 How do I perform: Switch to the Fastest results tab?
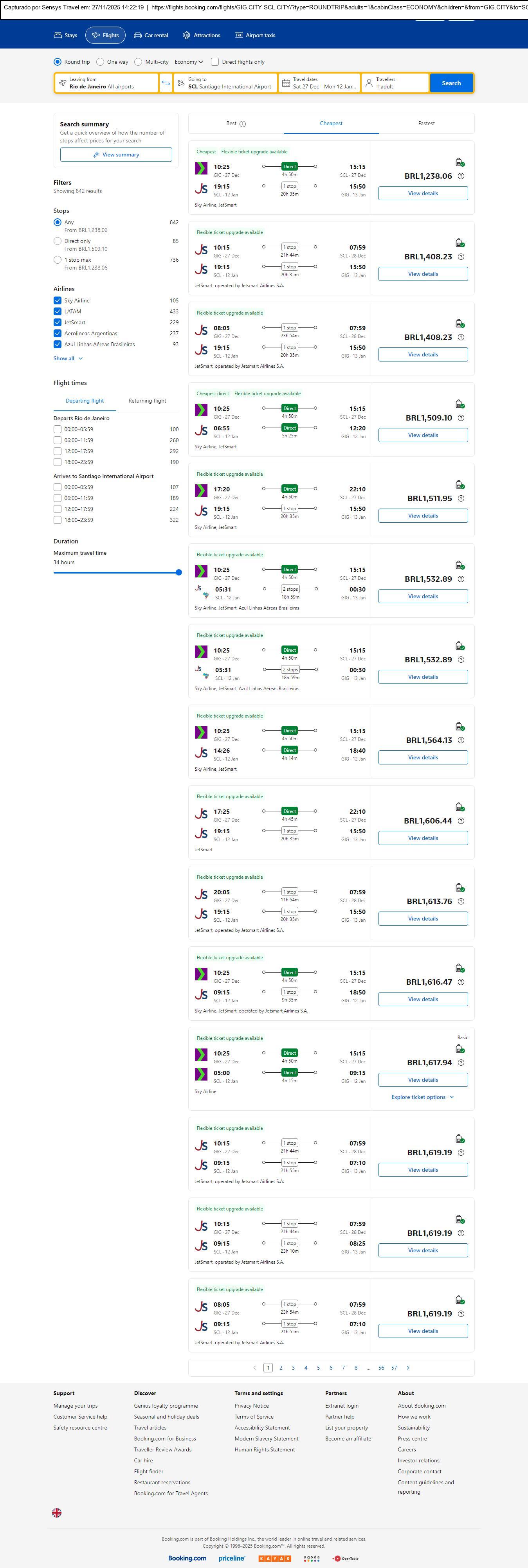point(426,124)
